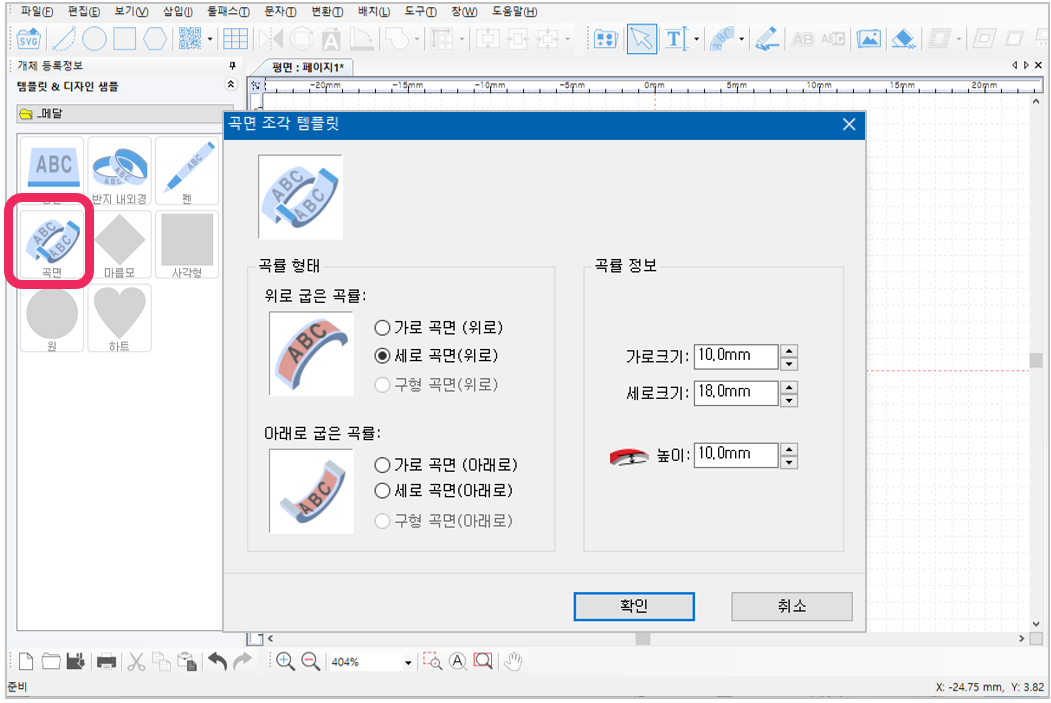Choose the 펜 template thumbnail
This screenshot has height=703, width=1051.
[x=187, y=171]
